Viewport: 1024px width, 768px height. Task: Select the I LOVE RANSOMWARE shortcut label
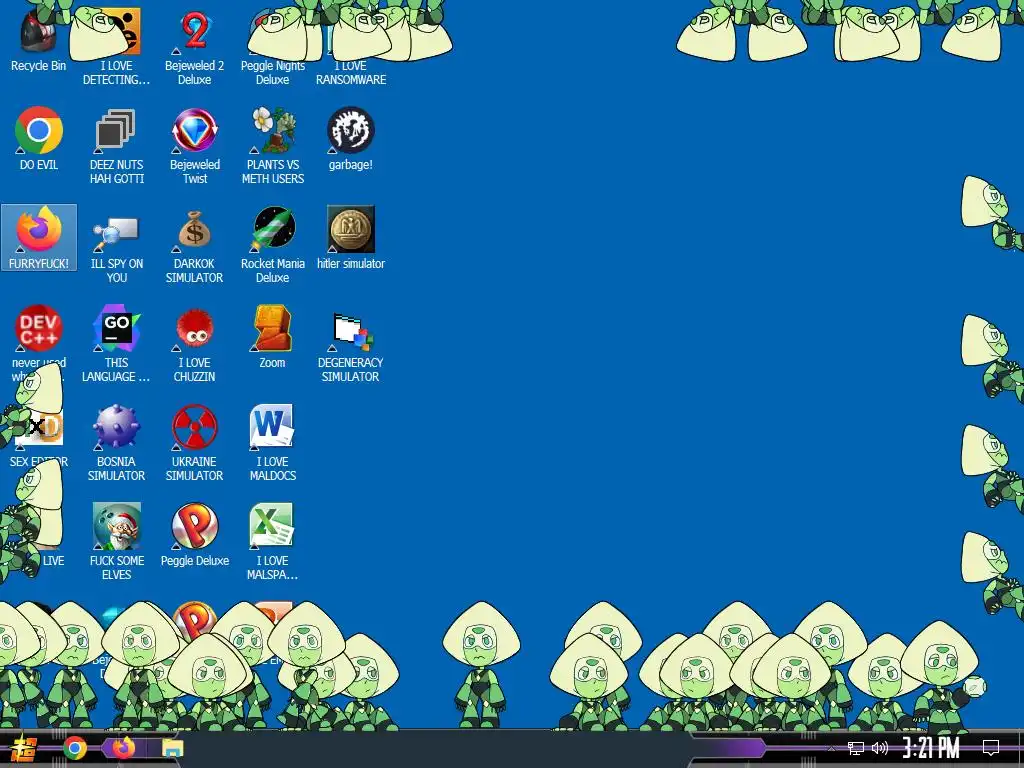click(351, 72)
